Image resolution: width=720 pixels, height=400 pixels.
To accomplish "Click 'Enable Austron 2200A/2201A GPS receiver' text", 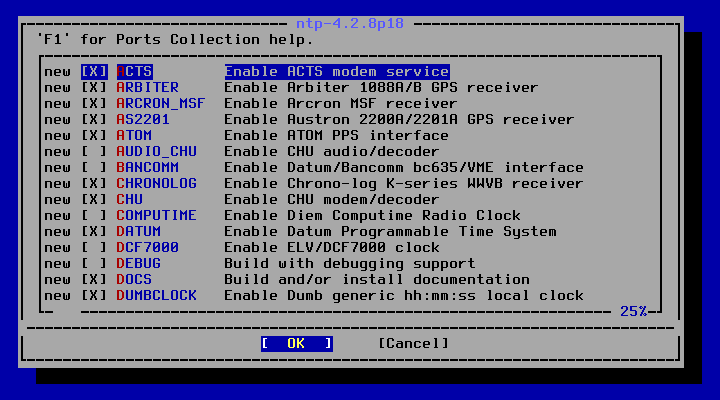I will 399,120.
